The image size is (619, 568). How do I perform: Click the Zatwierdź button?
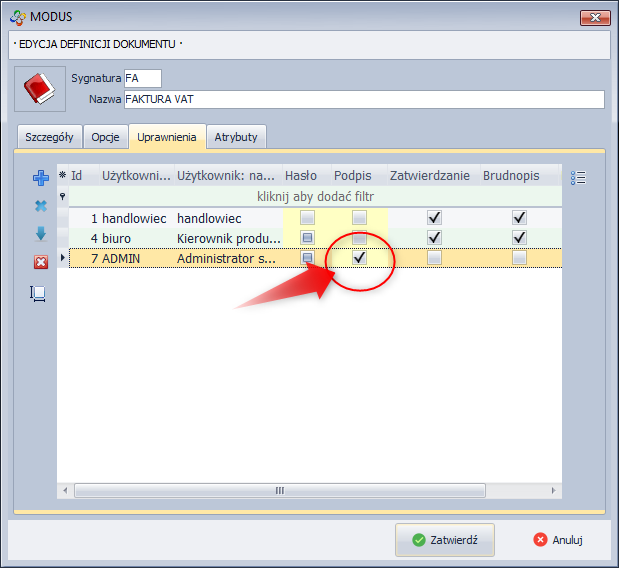(x=445, y=540)
